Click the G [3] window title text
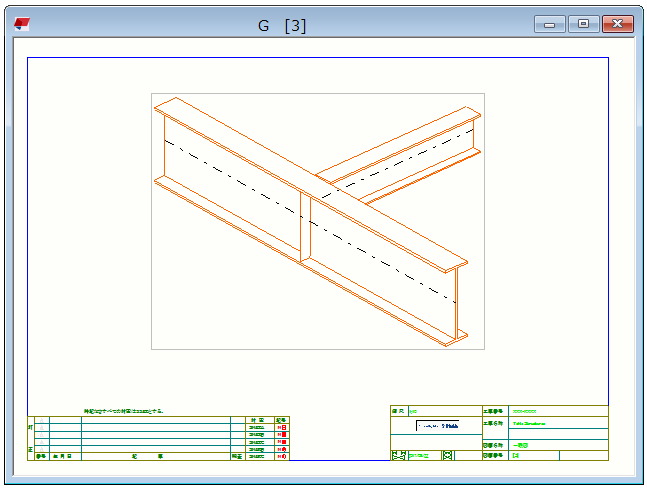The width and height of the screenshot is (647, 488). tap(282, 26)
